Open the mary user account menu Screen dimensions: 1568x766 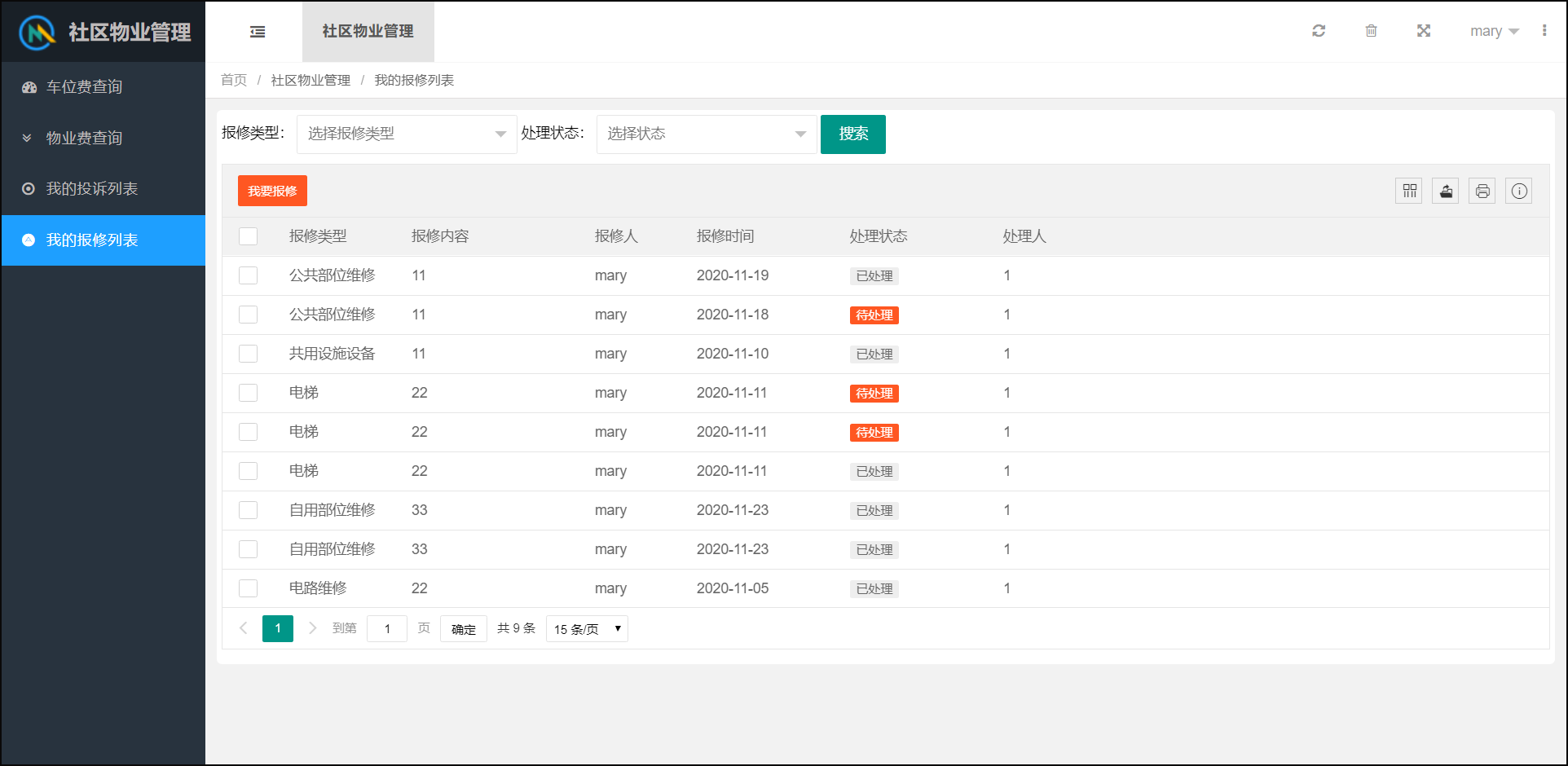click(1494, 30)
